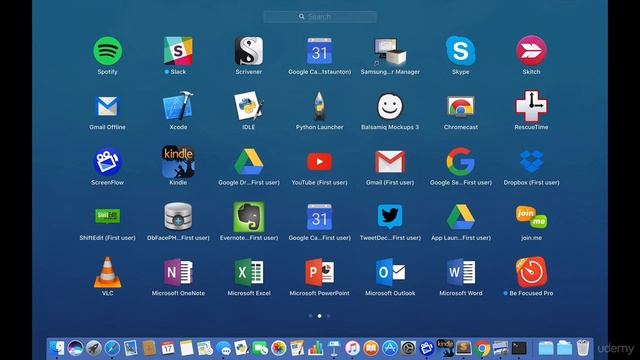
Task: Open Google Drive (First user)
Action: tap(249, 162)
